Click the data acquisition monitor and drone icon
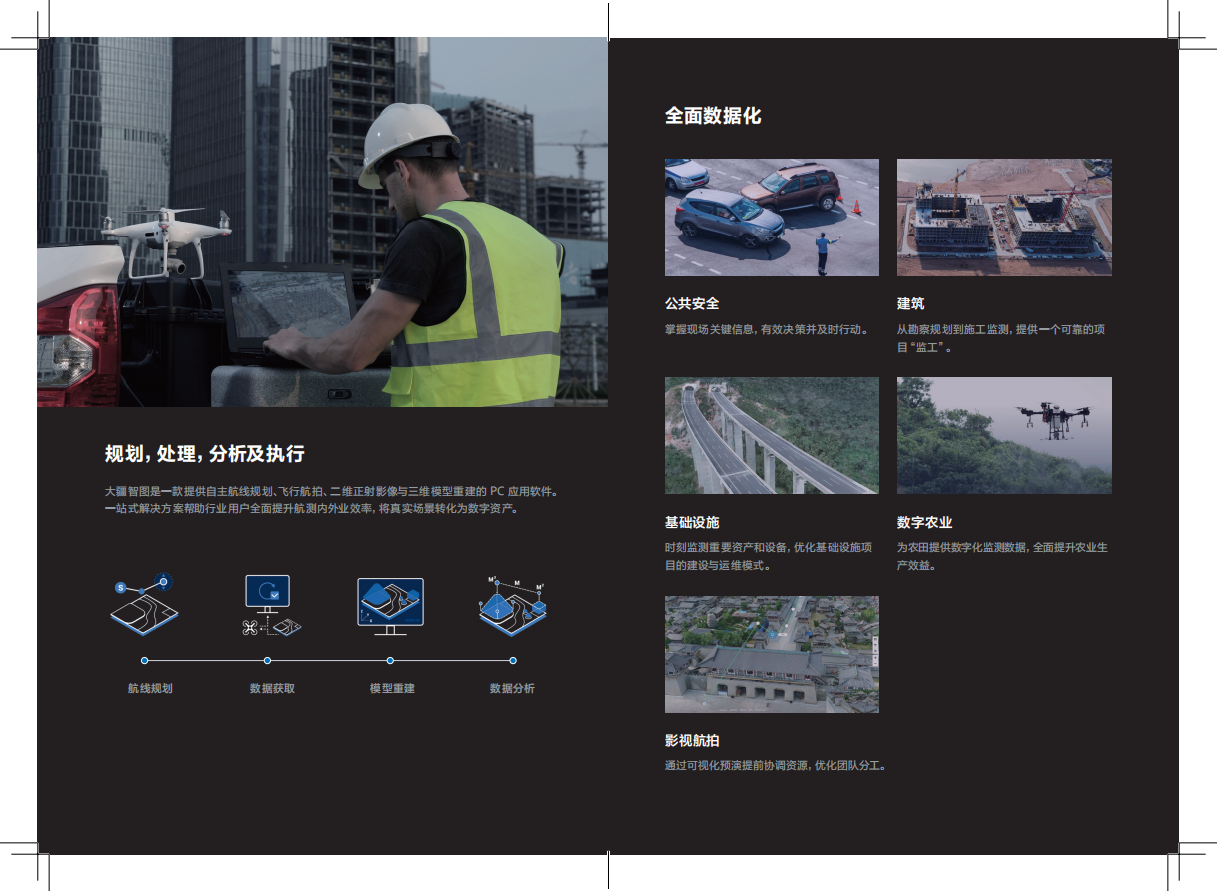 coord(270,605)
